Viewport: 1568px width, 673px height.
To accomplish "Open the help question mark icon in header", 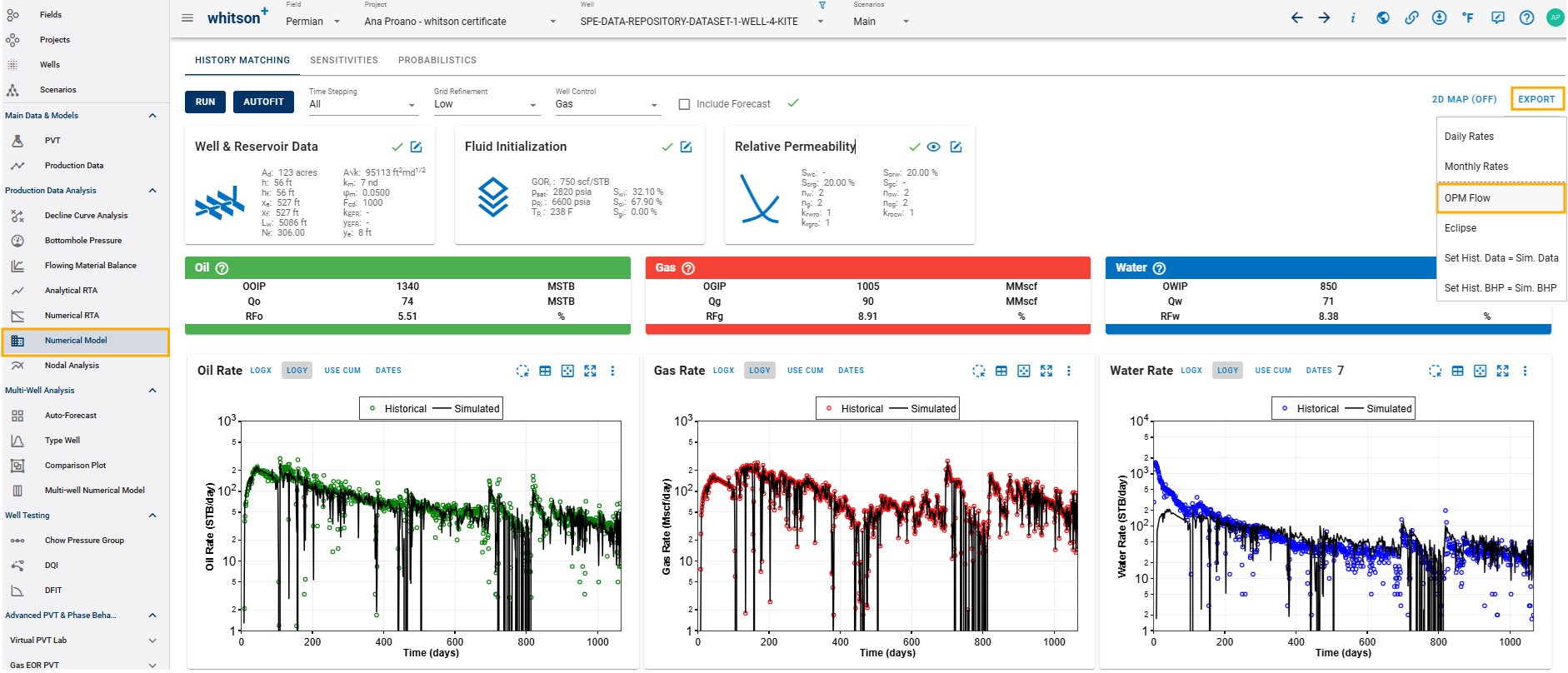I will (1526, 17).
